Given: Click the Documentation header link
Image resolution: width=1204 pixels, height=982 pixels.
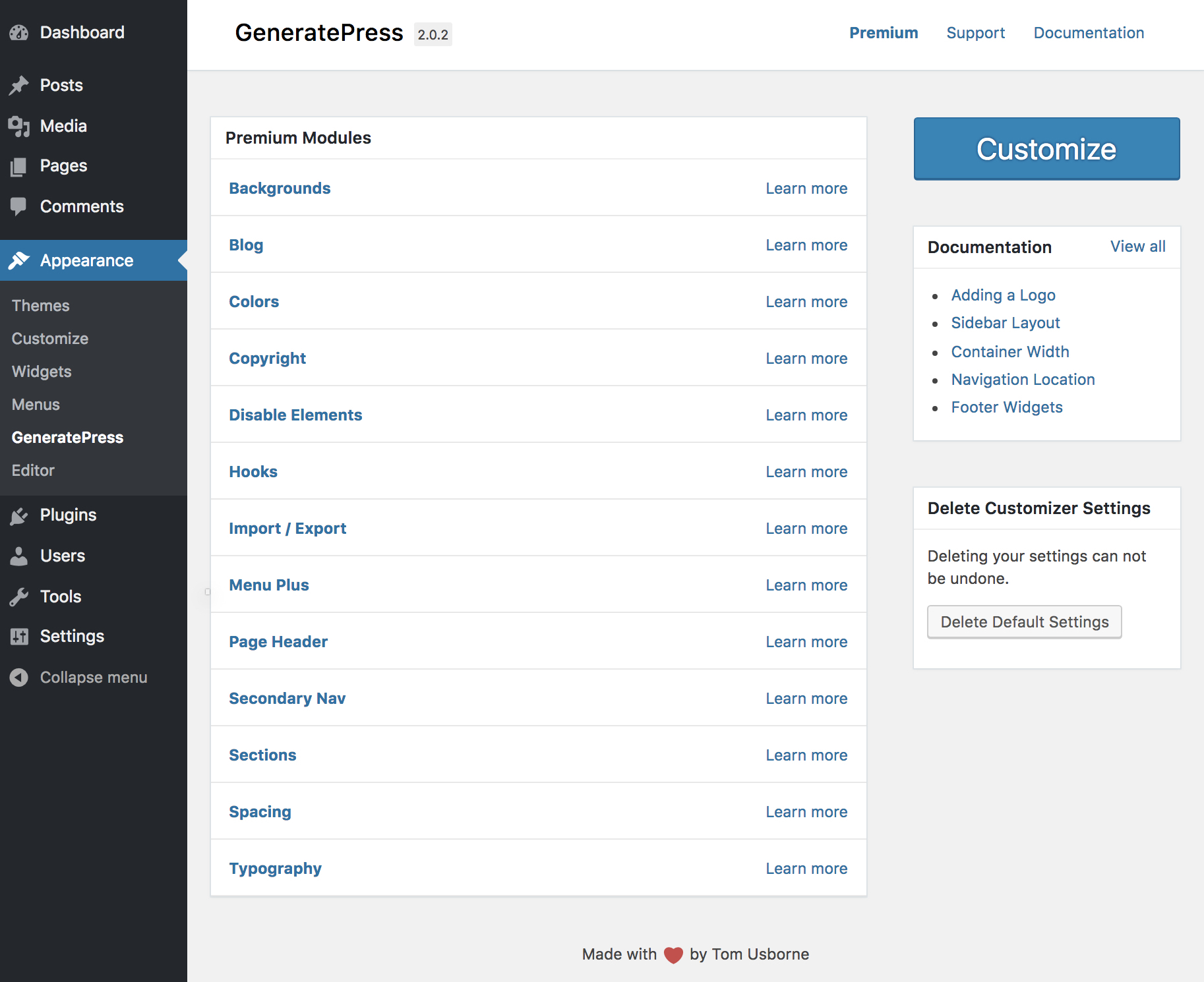Looking at the screenshot, I should pos(1089,33).
